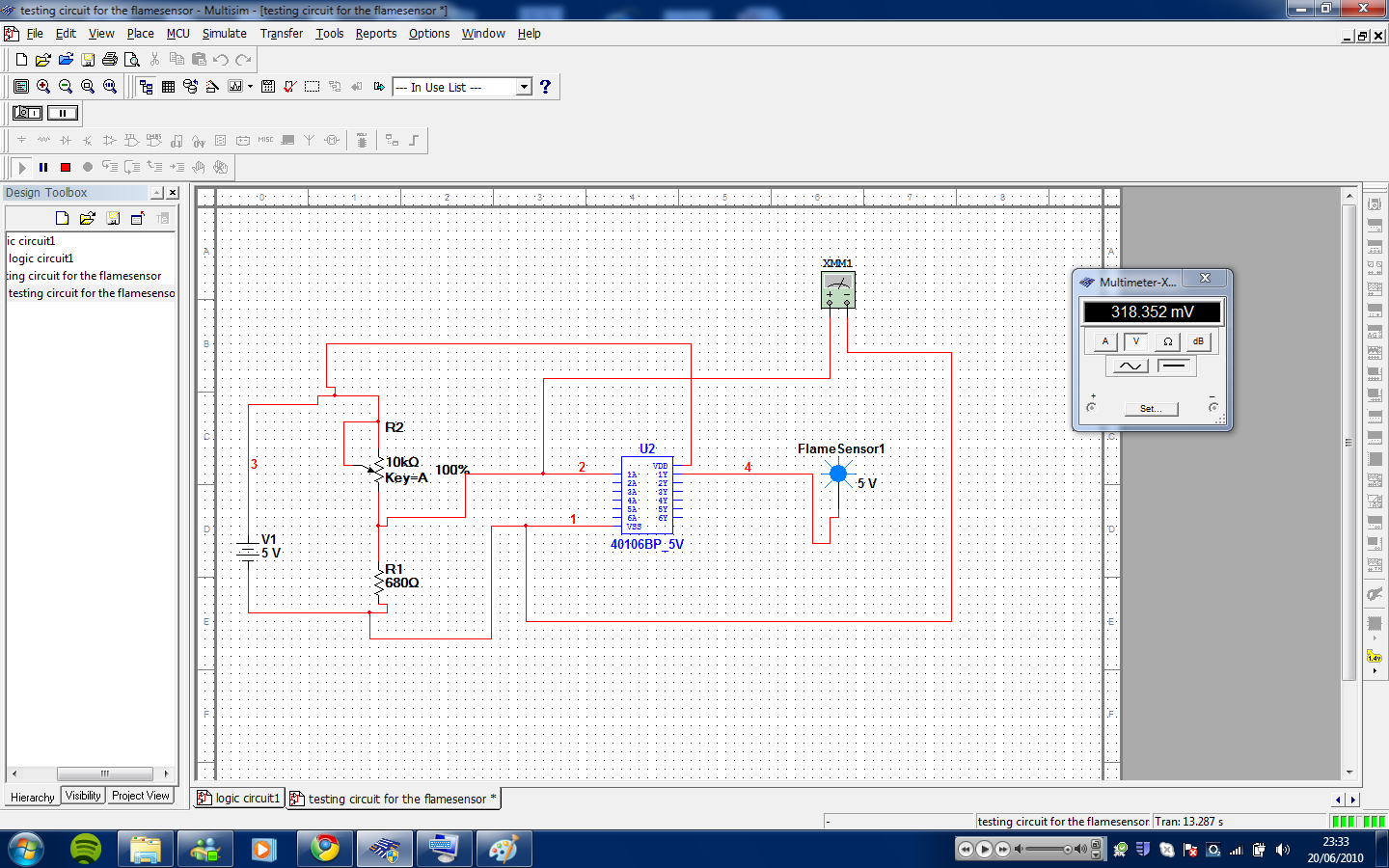1389x868 pixels.
Task: Select logic circuit1 in the design tree
Action: [x=41, y=258]
